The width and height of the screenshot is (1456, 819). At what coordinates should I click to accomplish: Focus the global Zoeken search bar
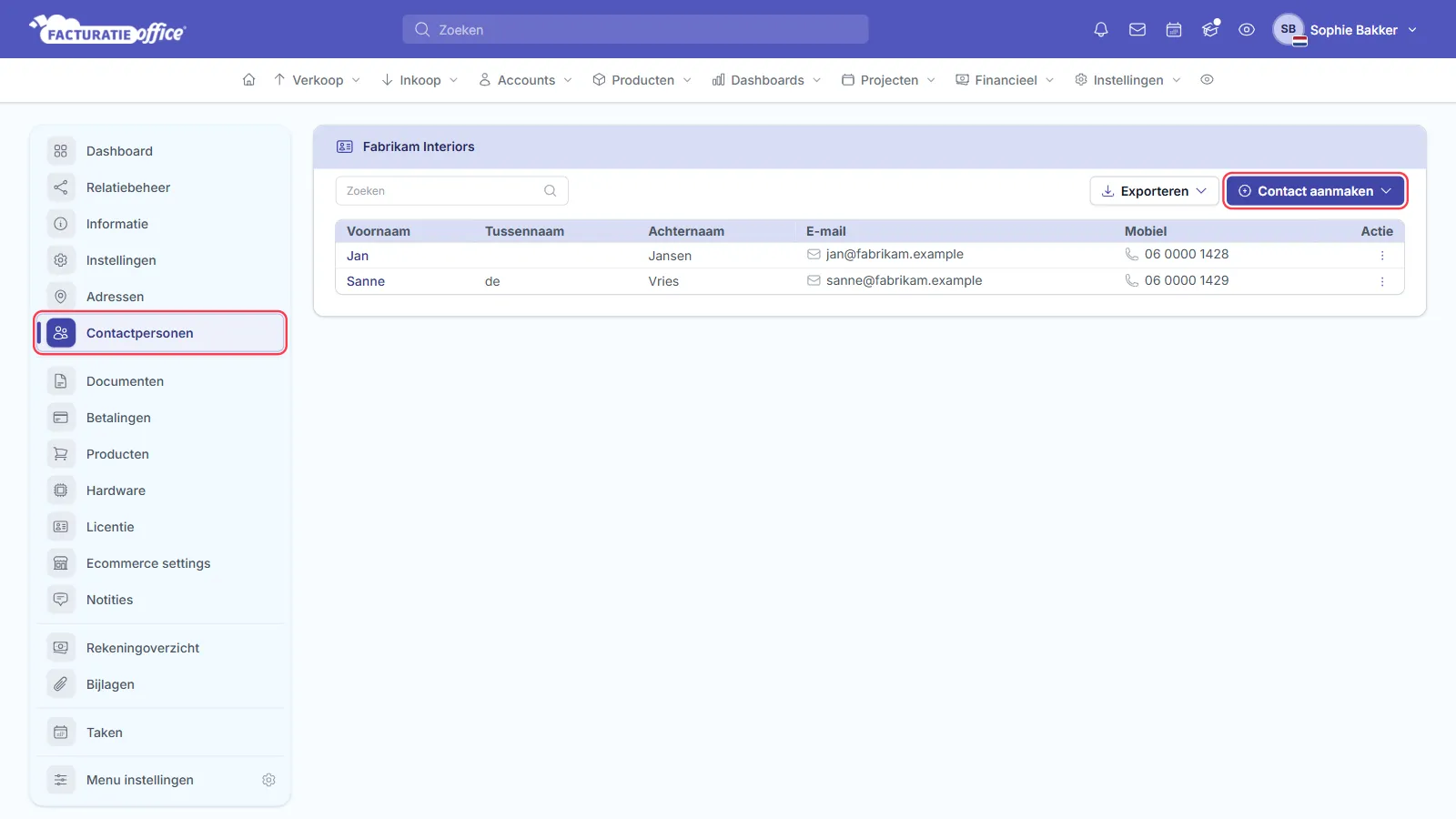coord(635,29)
